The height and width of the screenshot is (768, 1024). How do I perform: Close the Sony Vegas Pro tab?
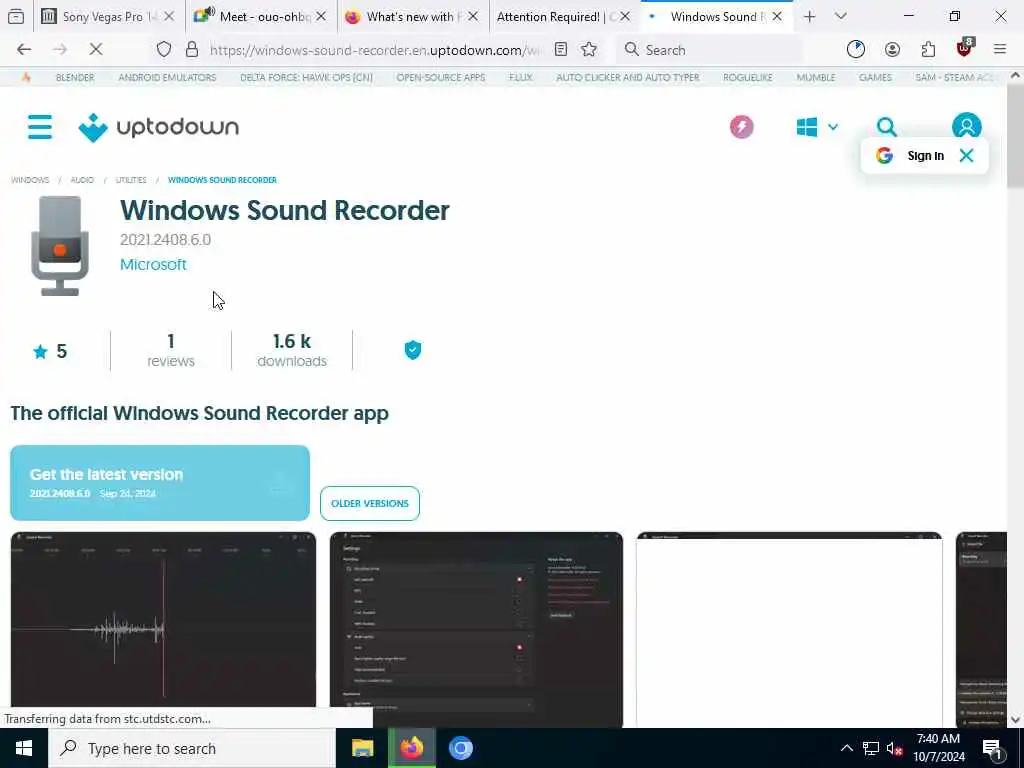[x=168, y=17]
